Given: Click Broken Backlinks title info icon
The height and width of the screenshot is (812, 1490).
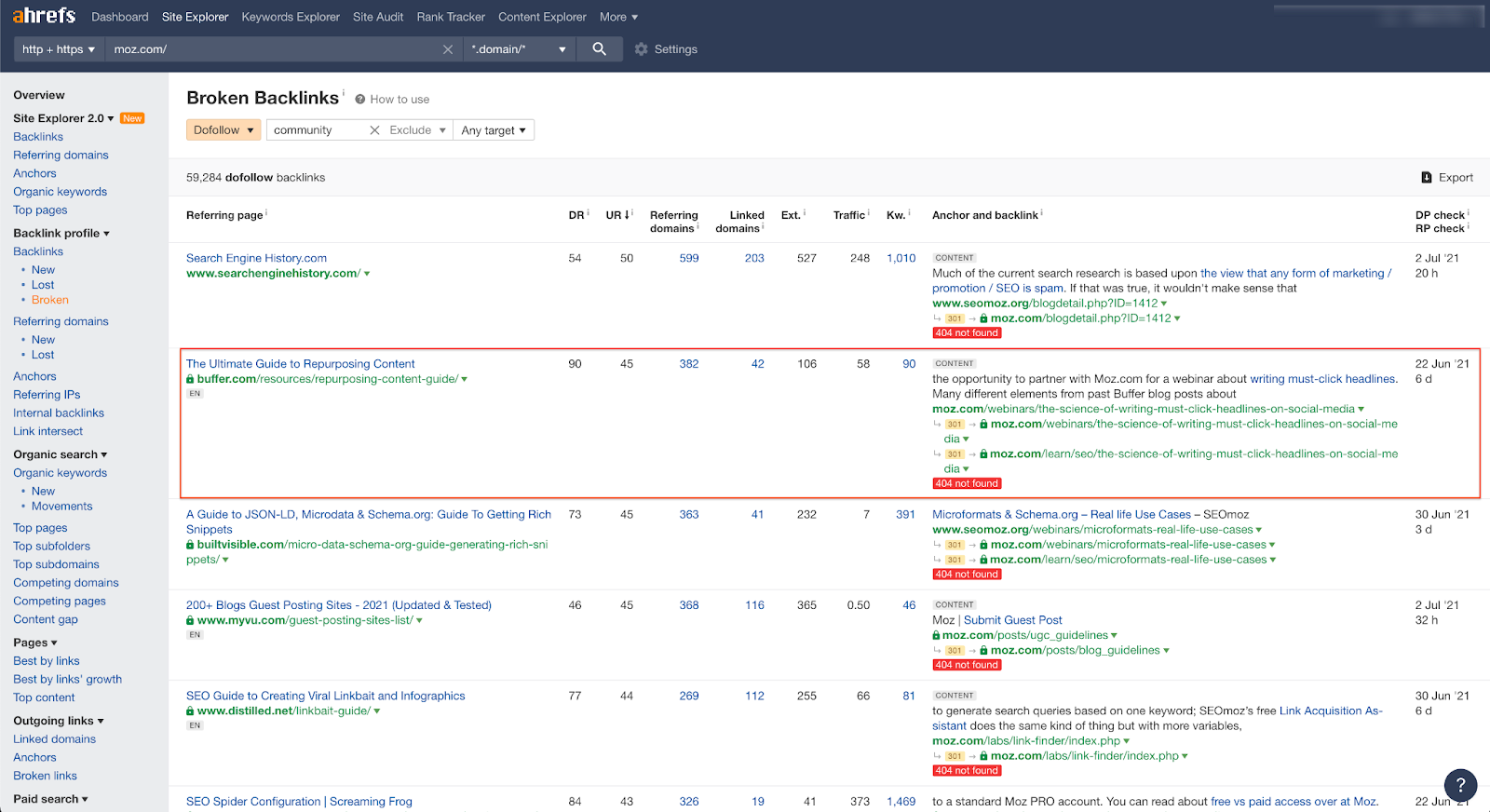Looking at the screenshot, I should tap(343, 93).
